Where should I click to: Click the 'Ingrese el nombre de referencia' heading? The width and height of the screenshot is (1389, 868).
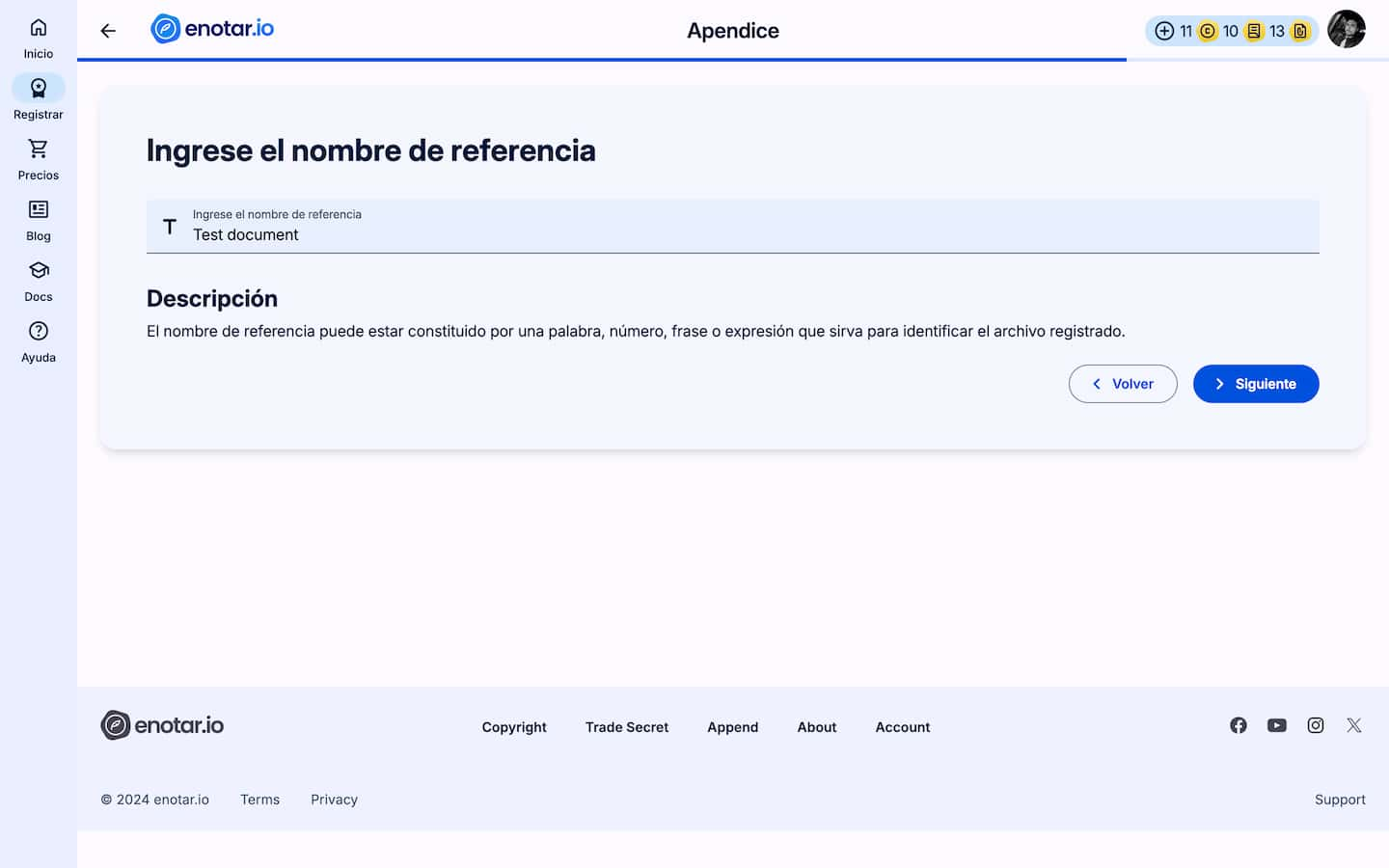(371, 150)
